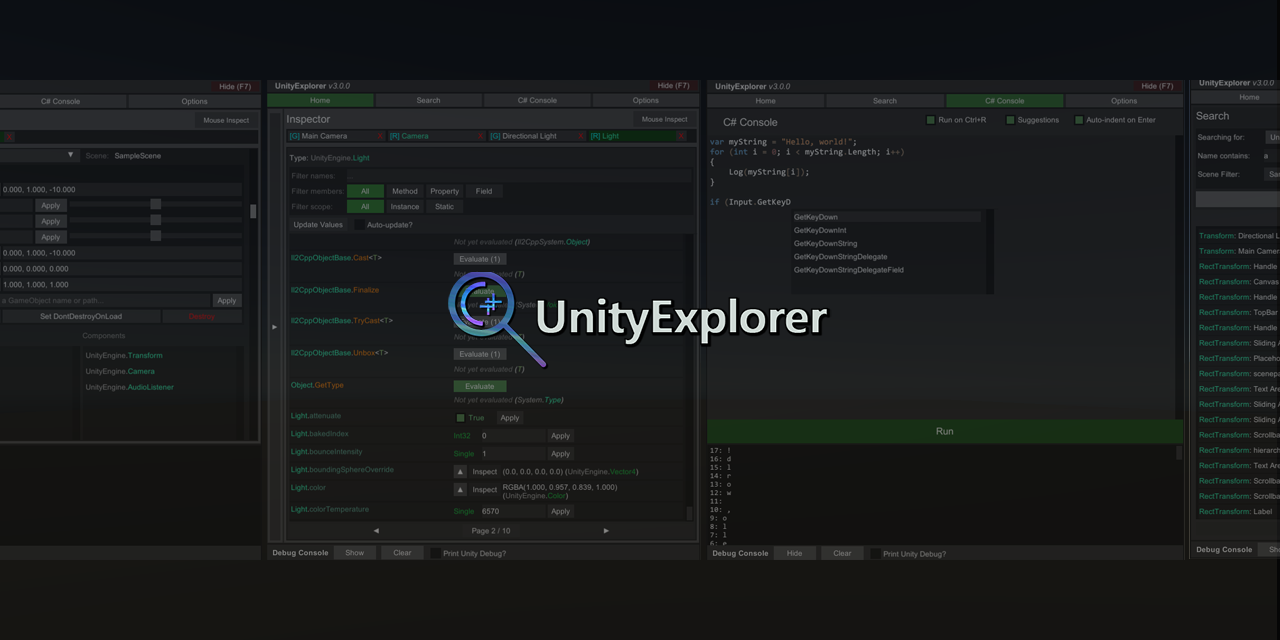Choose GetKeyDownStringDelegateField suggestion
Screen dimensions: 1280x640
886,270
